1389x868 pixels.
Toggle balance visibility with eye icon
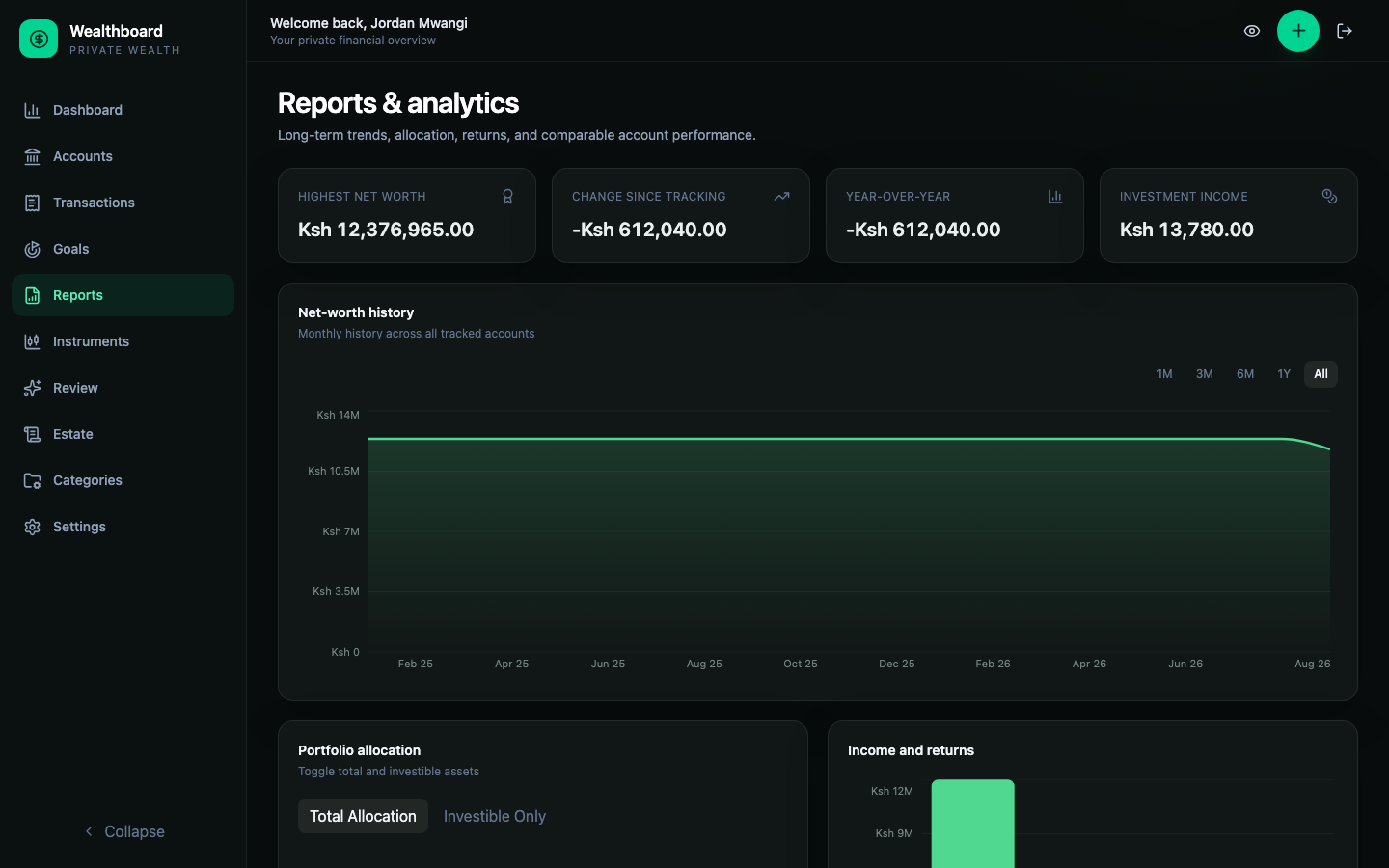tap(1252, 31)
